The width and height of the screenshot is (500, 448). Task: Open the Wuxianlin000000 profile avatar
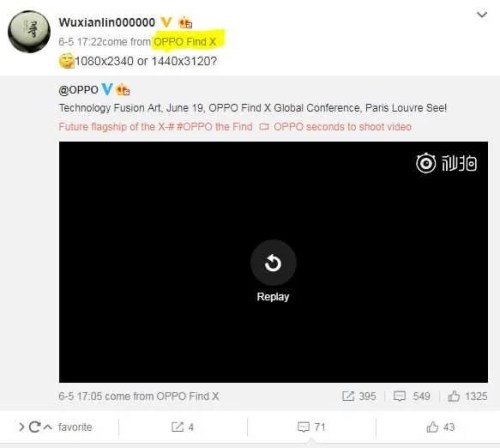pos(29,31)
